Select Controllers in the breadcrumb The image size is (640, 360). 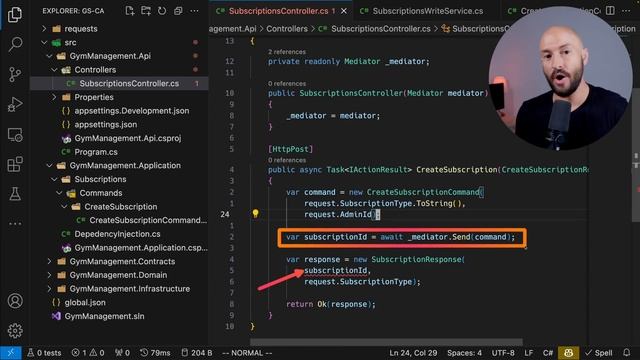tap(287, 29)
